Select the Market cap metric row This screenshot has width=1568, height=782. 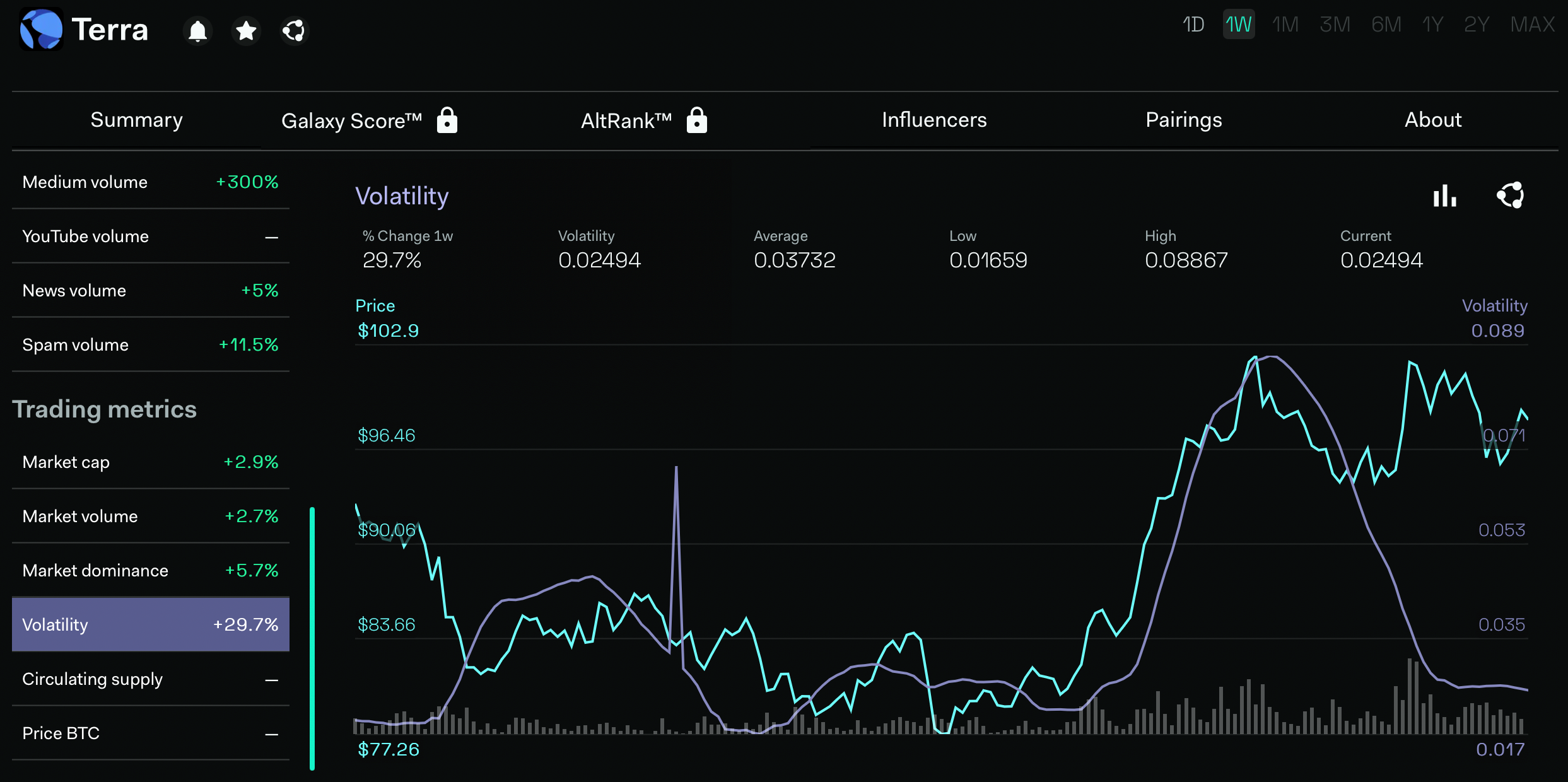150,462
